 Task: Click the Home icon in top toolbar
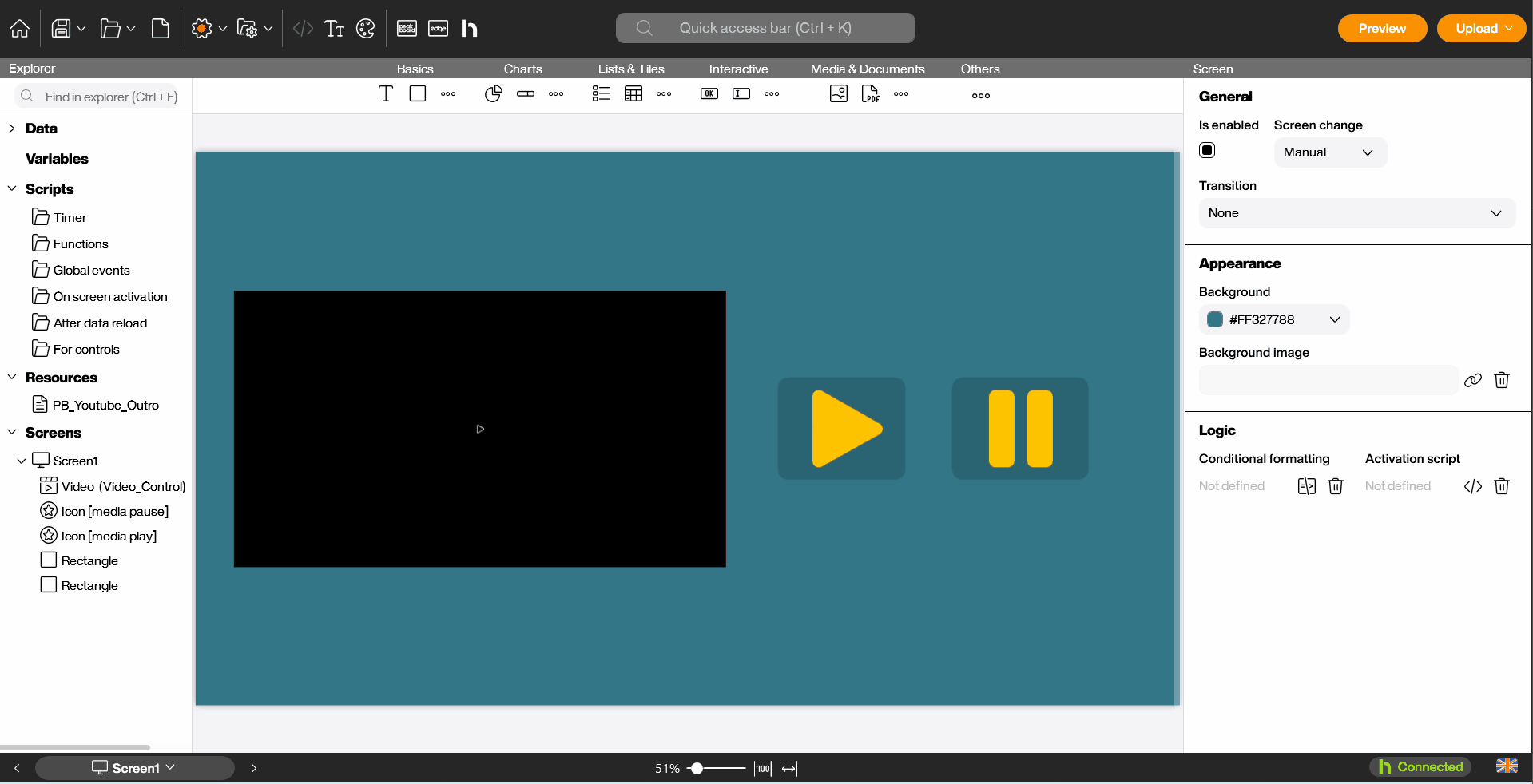pyautogui.click(x=20, y=29)
